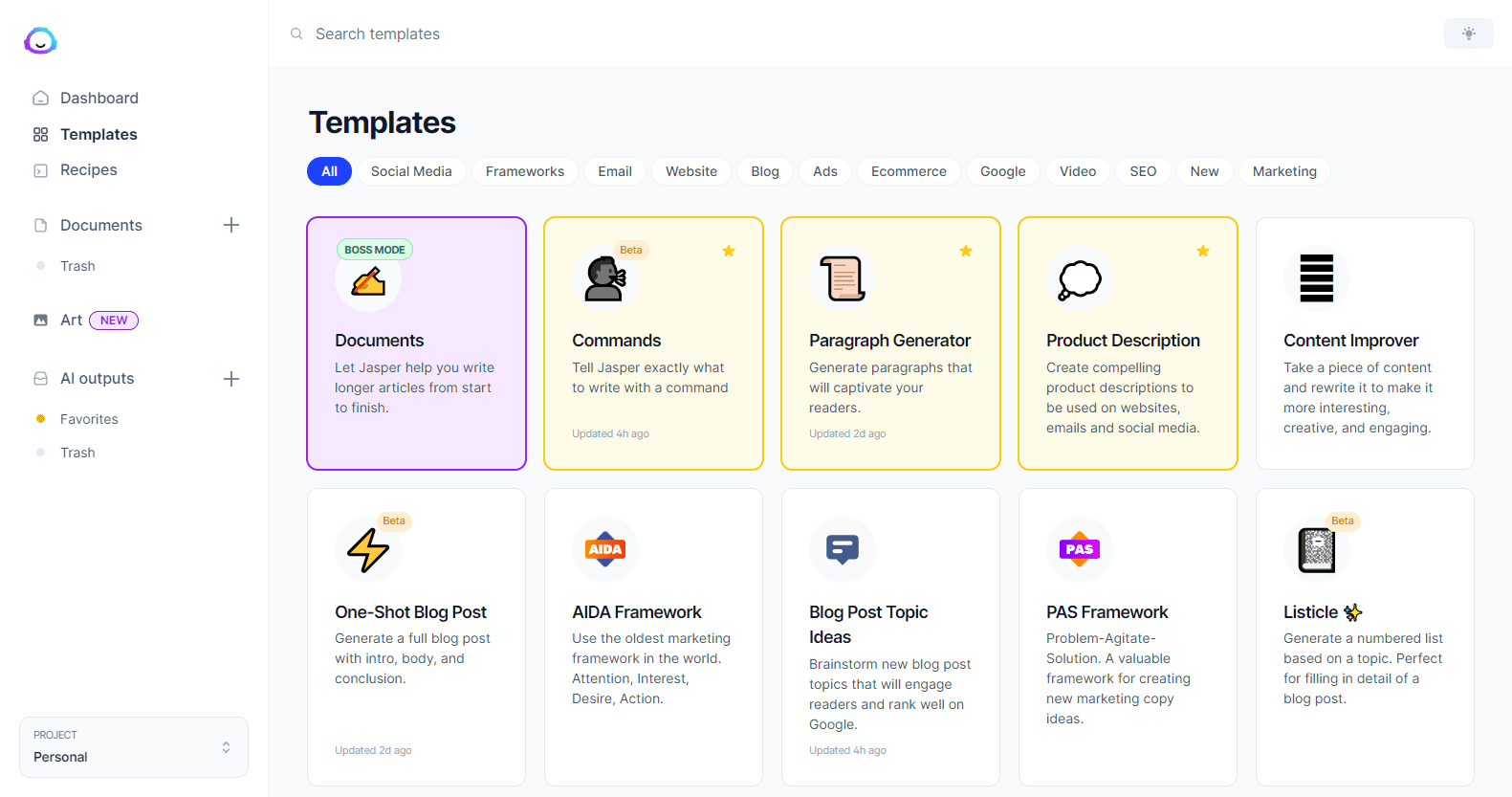
Task: Select the New filter tab
Action: pyautogui.click(x=1205, y=171)
